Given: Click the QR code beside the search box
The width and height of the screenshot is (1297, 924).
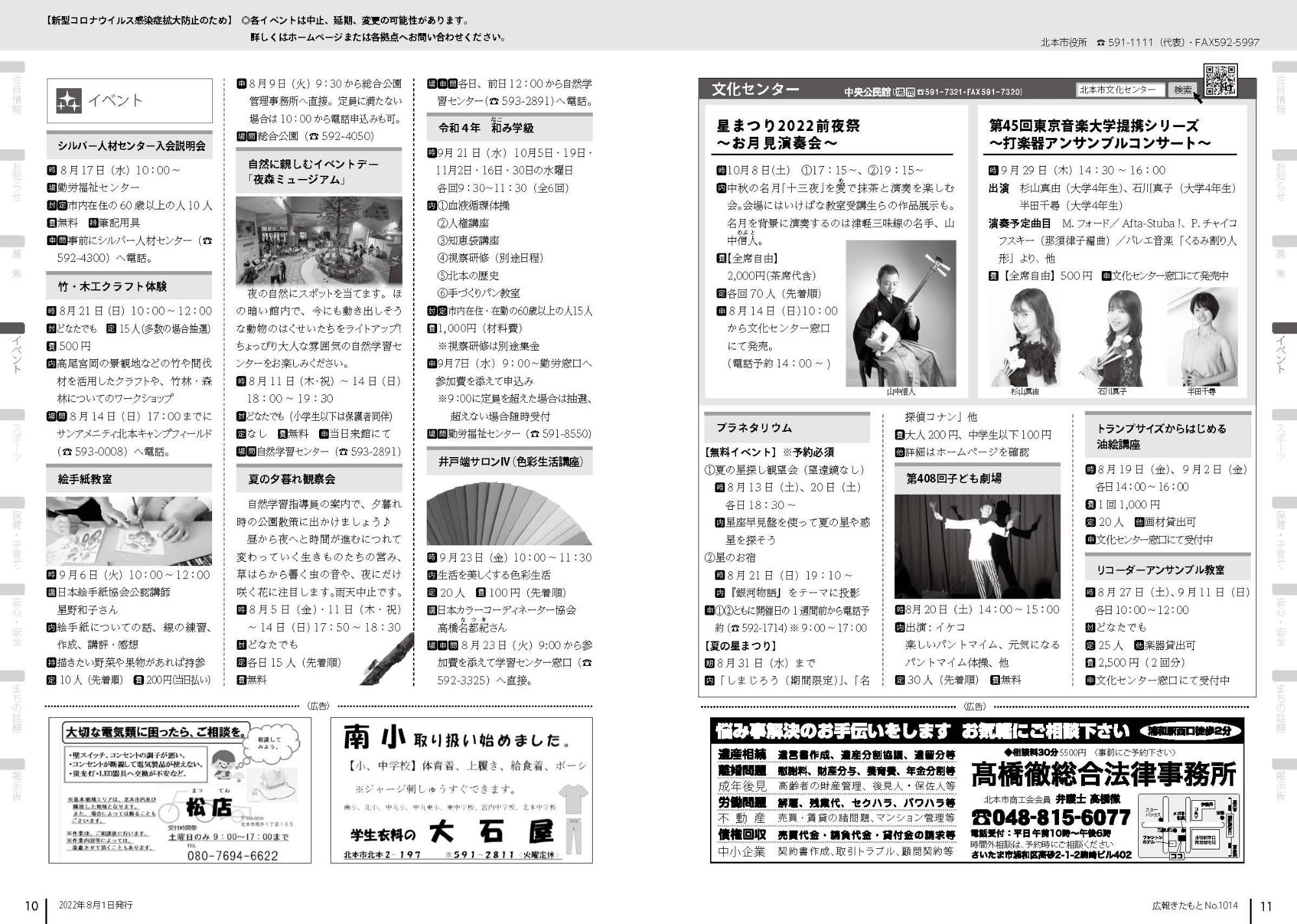Looking at the screenshot, I should pos(1220,80).
